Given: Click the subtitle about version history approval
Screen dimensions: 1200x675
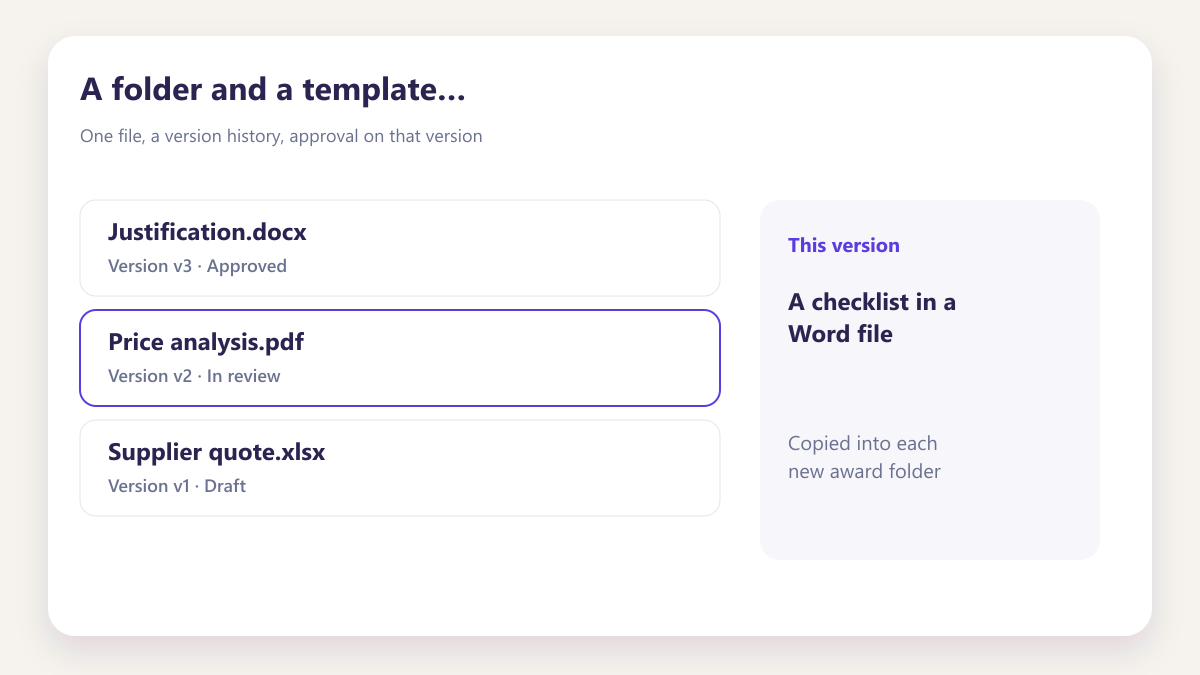Looking at the screenshot, I should click(281, 136).
